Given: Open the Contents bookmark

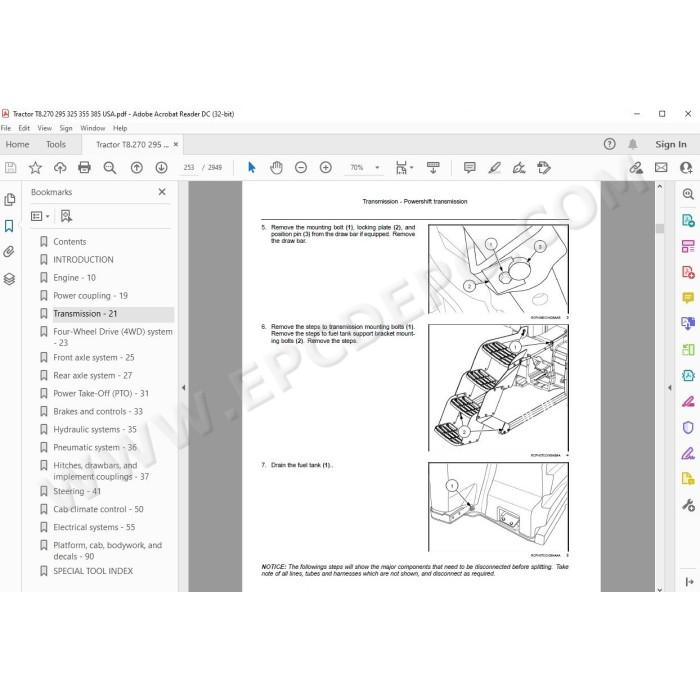Looking at the screenshot, I should pyautogui.click(x=70, y=242).
